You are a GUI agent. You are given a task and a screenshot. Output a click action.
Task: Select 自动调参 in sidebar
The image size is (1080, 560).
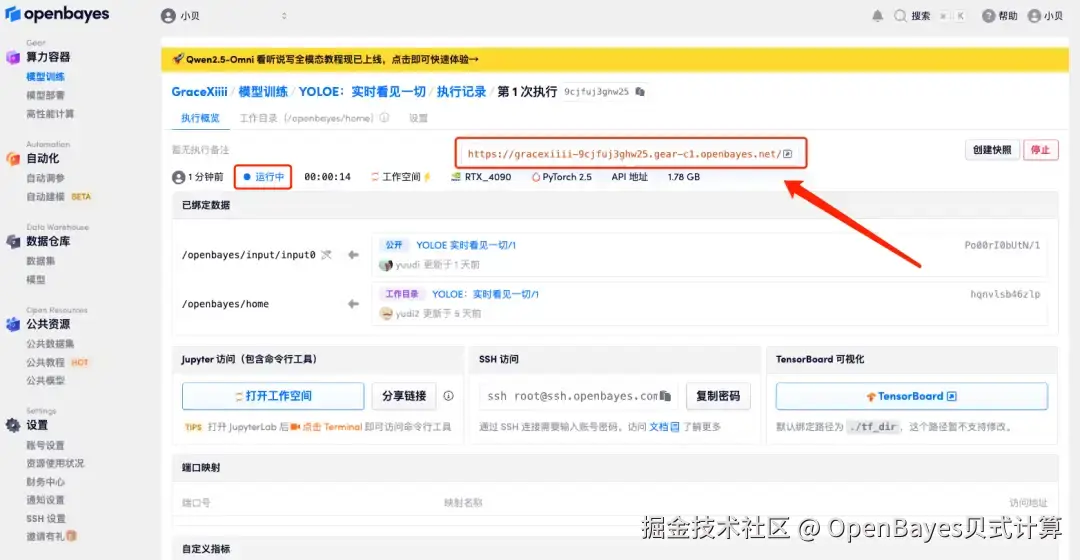(x=45, y=178)
